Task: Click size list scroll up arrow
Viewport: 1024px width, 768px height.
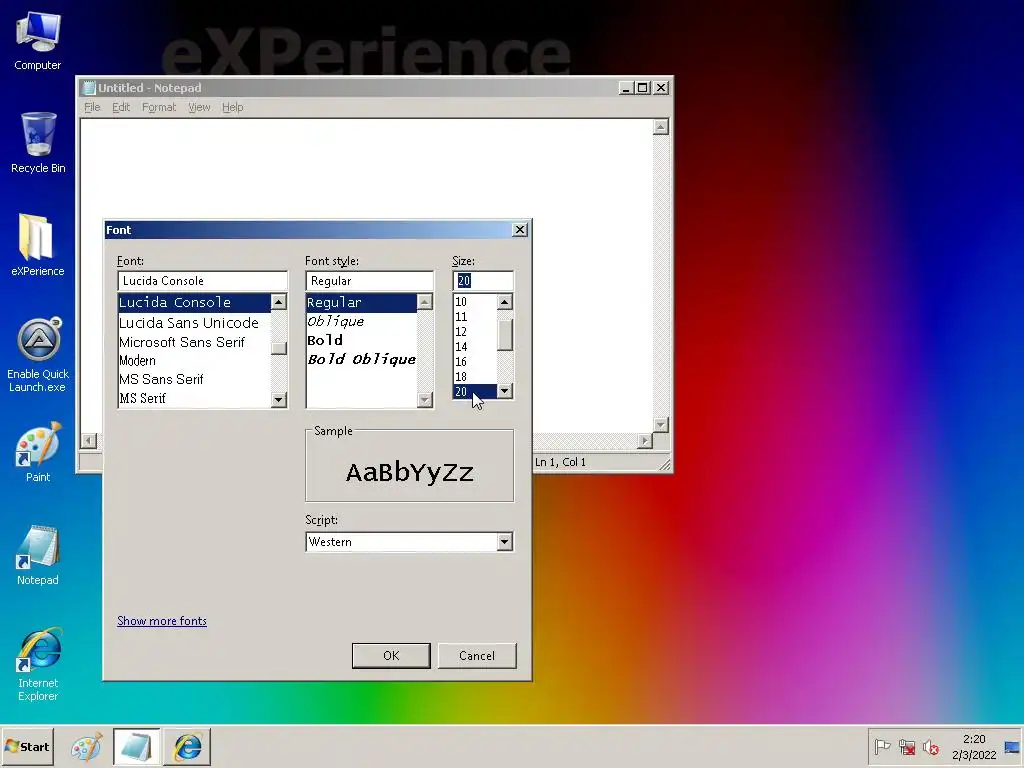Action: [504, 302]
